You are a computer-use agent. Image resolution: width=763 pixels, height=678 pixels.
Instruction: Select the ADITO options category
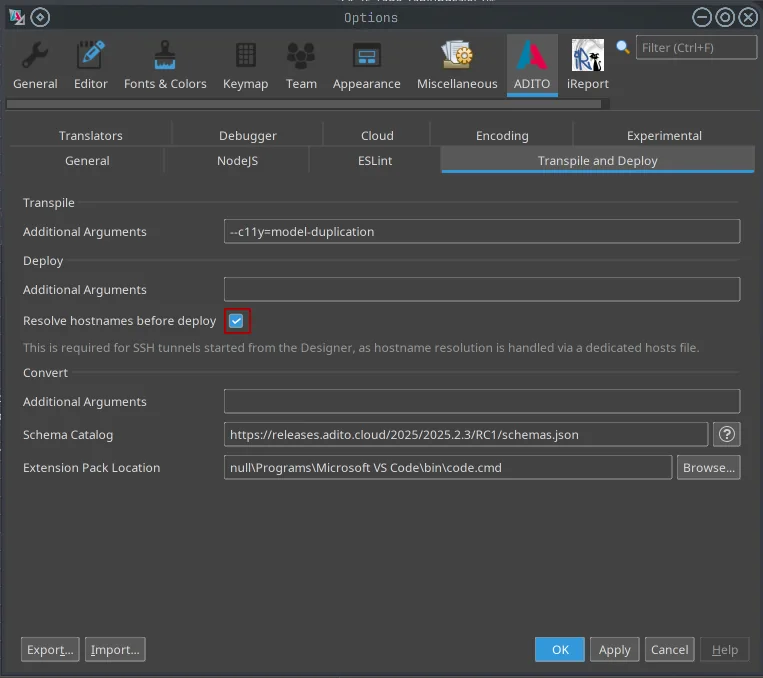tap(532, 66)
